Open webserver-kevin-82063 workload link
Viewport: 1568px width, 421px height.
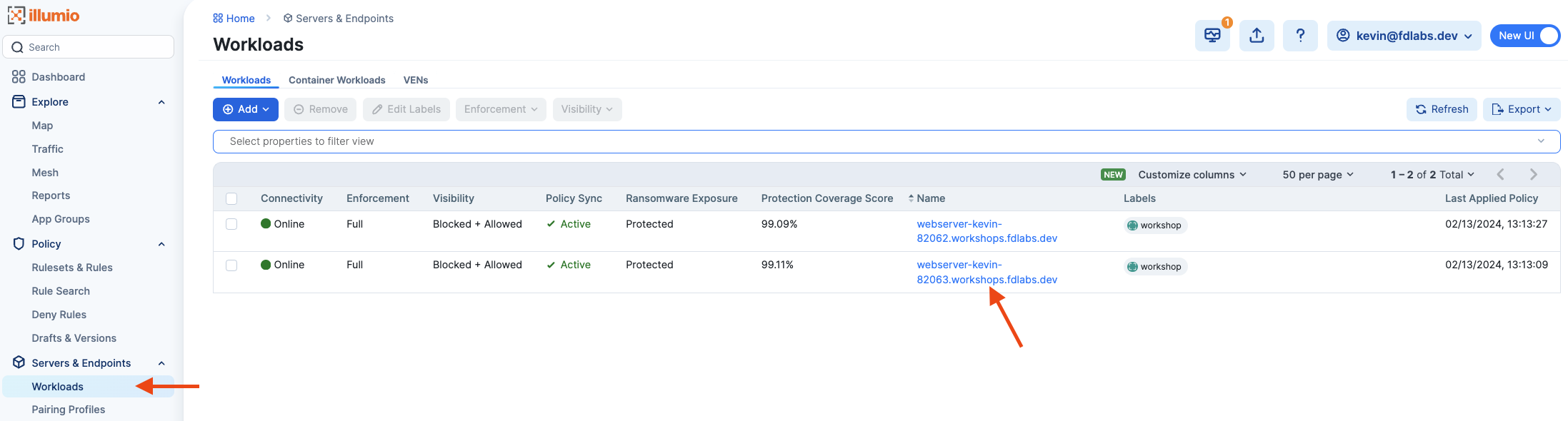tap(987, 272)
